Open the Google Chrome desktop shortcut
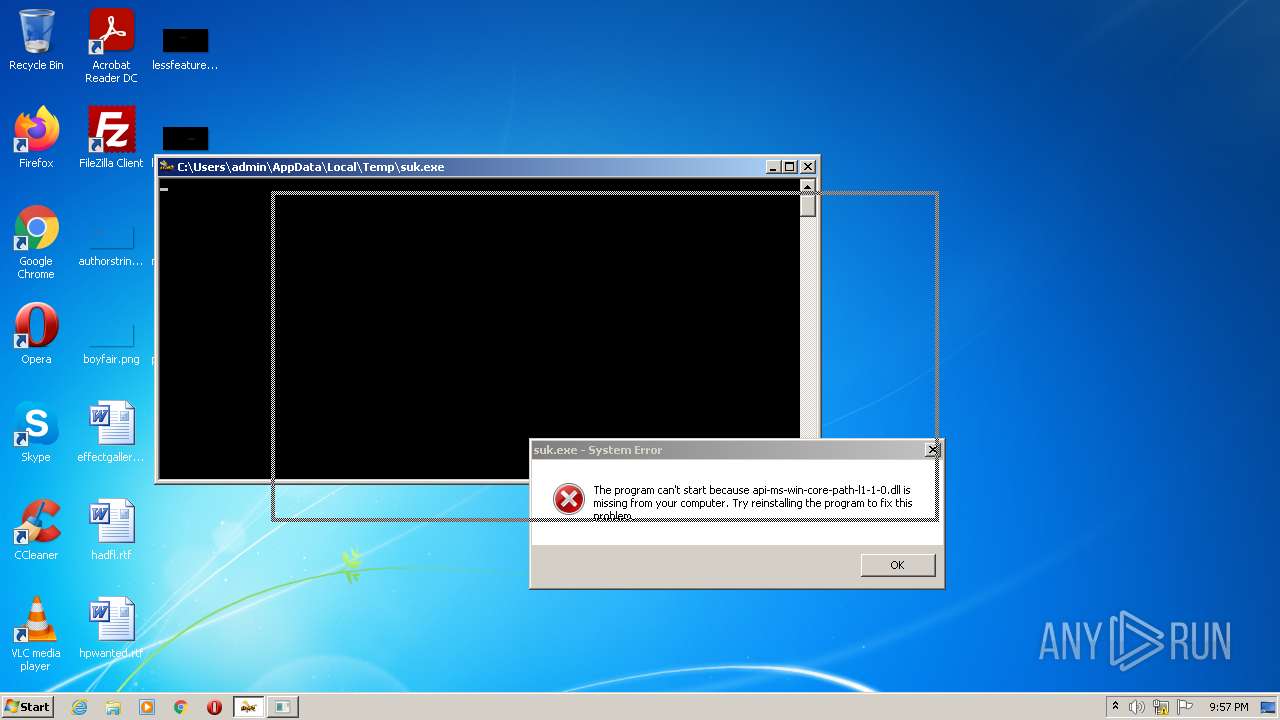 pos(36,242)
